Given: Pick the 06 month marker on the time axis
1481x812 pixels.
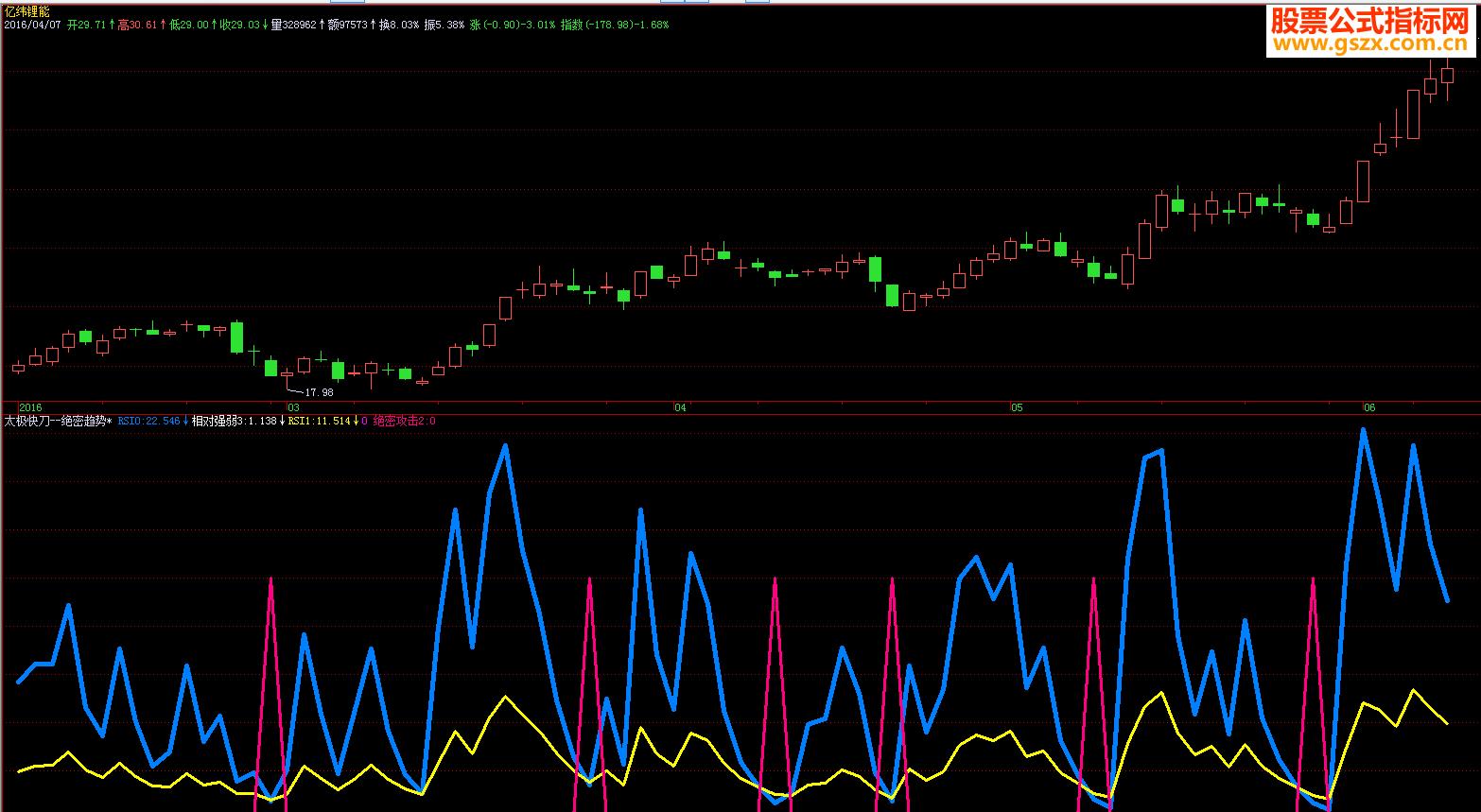Looking at the screenshot, I should point(1368,407).
